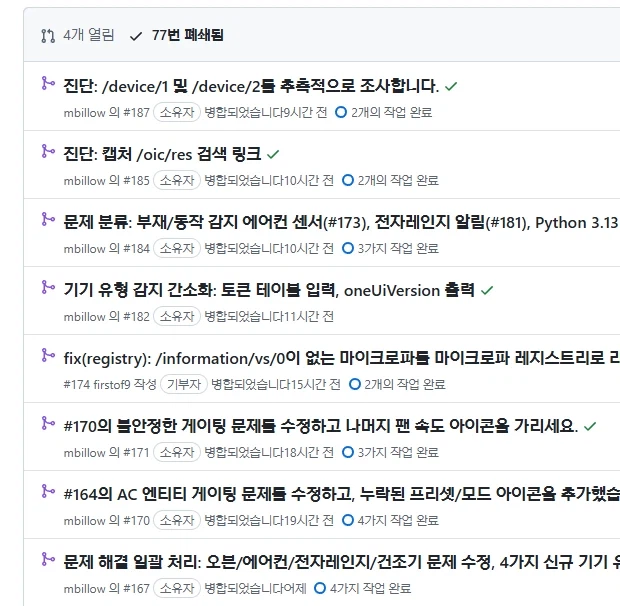Click 병합되었습니다9시간 전 timestamp

pyautogui.click(x=266, y=112)
